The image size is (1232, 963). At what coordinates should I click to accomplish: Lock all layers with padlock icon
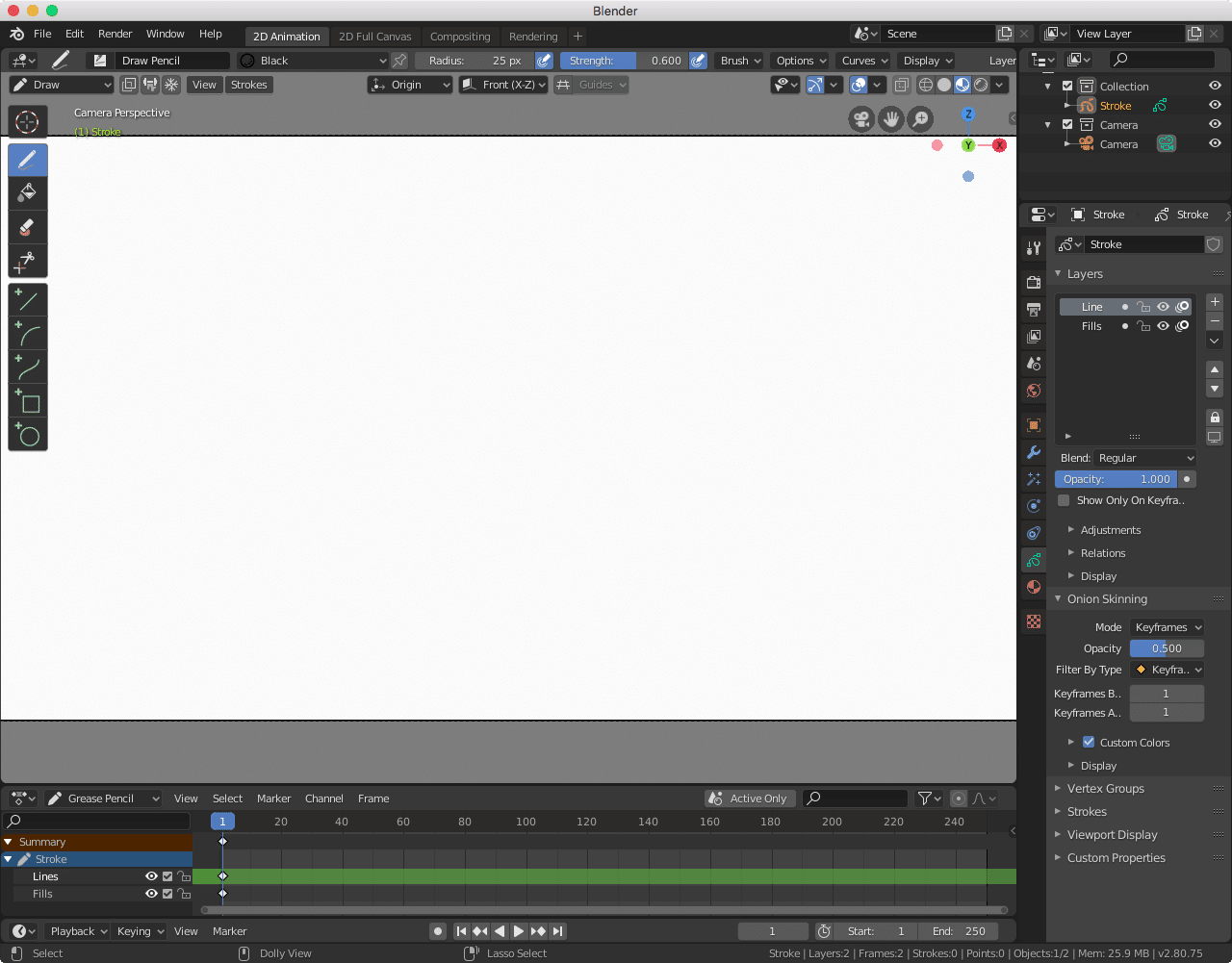click(x=1215, y=418)
